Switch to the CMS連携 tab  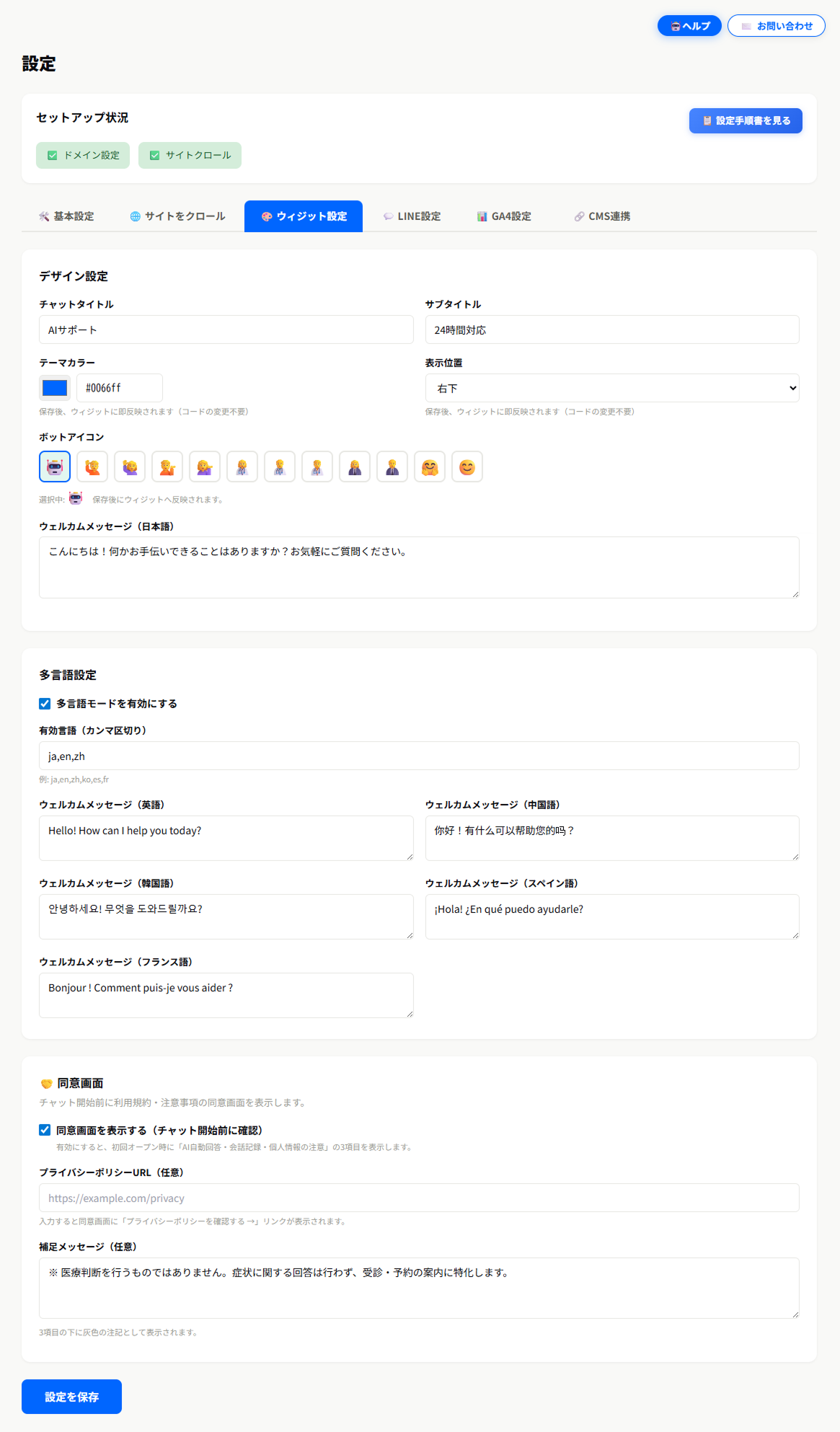point(602,216)
